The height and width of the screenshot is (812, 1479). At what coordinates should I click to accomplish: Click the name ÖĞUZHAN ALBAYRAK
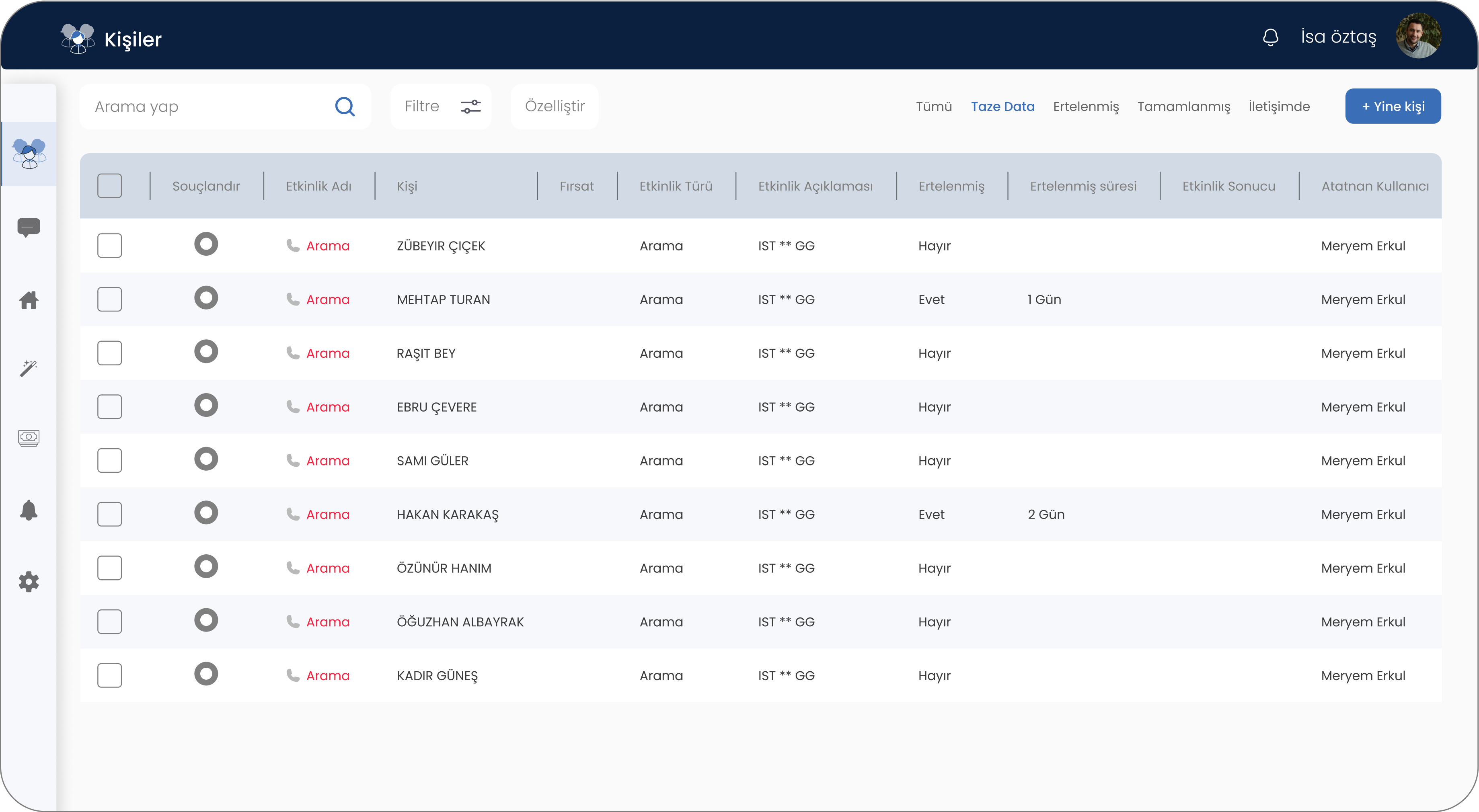pos(460,622)
